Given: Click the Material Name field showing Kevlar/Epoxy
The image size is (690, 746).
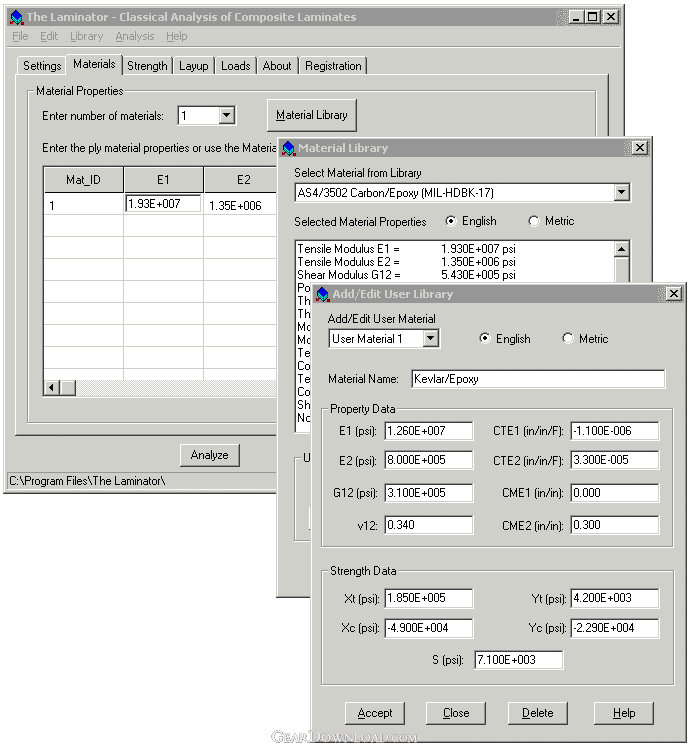Looking at the screenshot, I should 538,379.
